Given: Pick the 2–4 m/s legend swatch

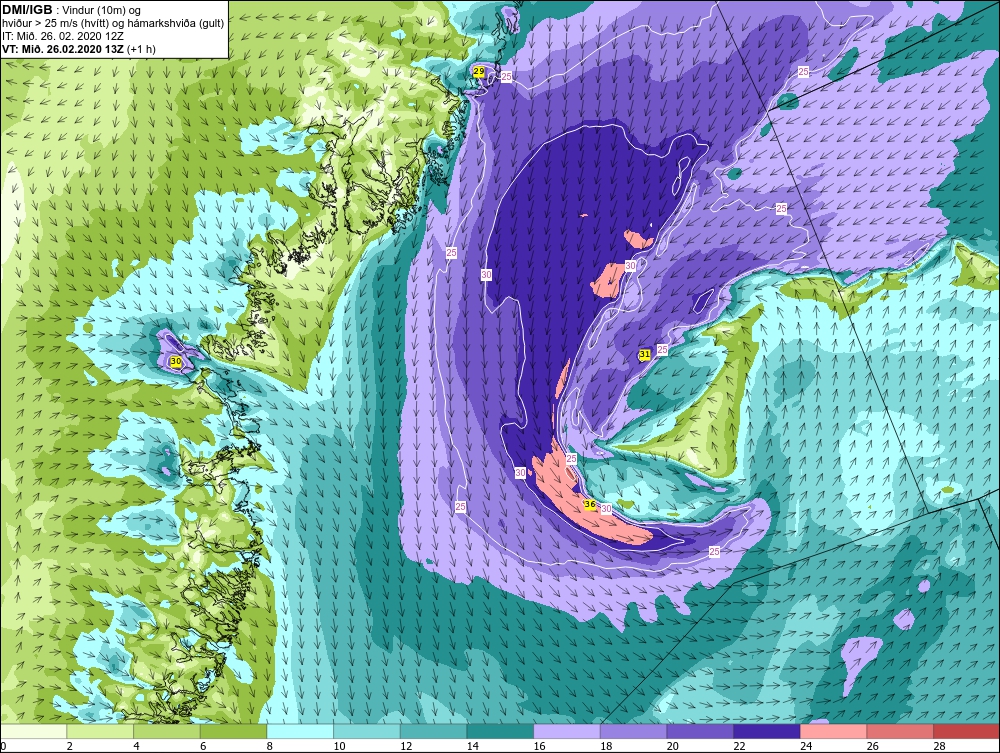Looking at the screenshot, I should (x=99, y=731).
